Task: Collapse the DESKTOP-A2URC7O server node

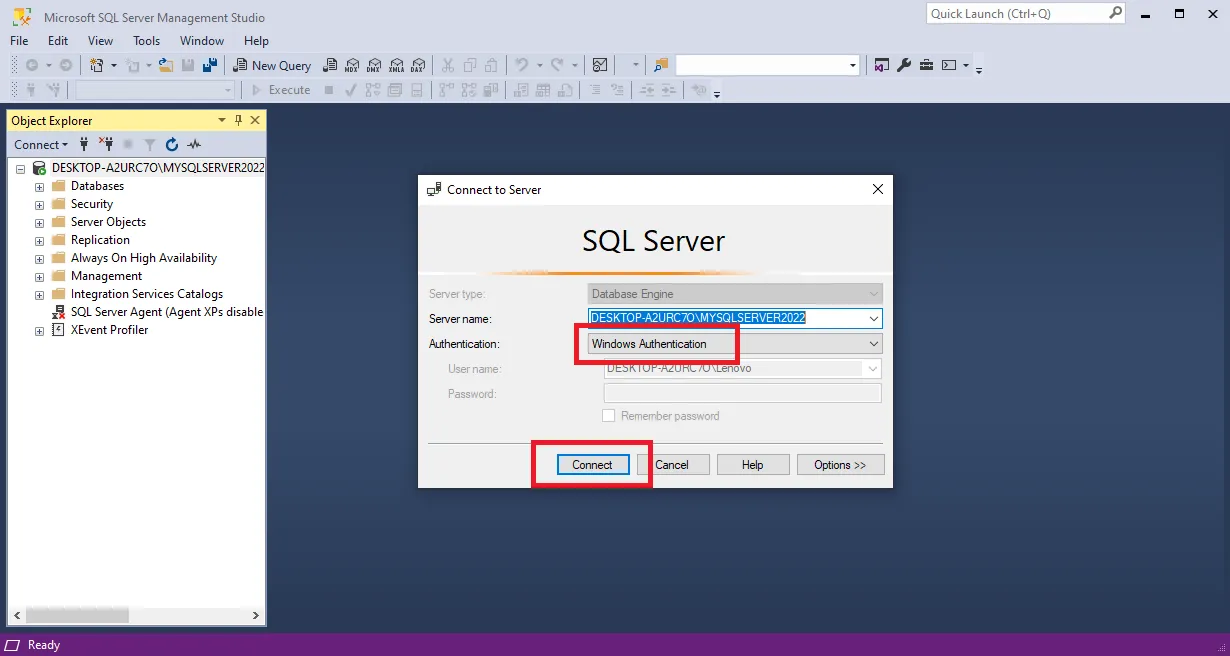Action: (20, 169)
